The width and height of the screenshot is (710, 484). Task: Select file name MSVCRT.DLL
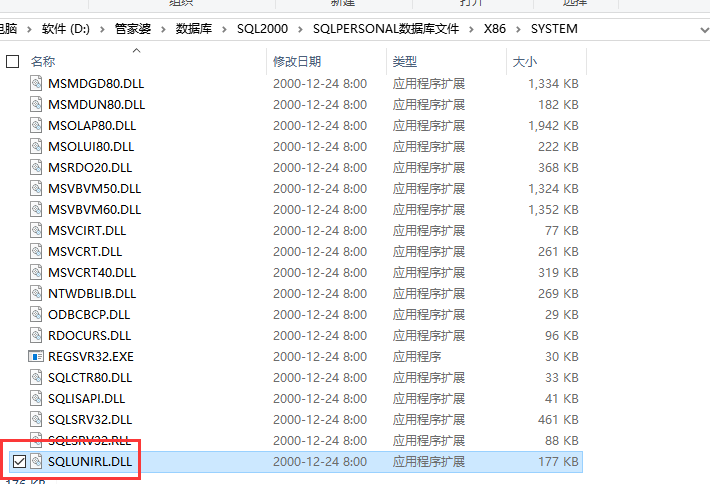point(85,252)
